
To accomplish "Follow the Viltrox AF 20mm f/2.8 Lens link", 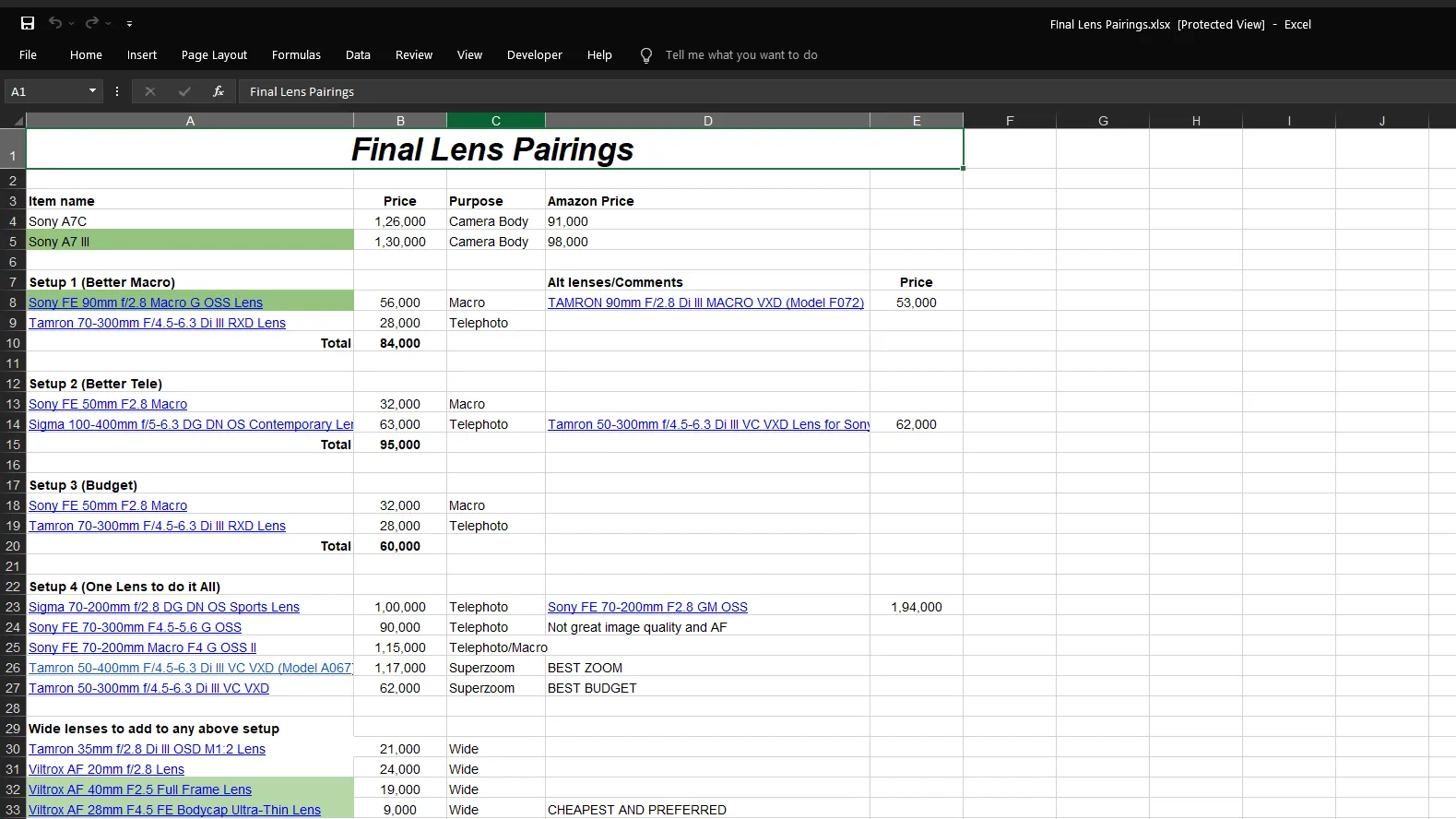I will click(106, 769).
